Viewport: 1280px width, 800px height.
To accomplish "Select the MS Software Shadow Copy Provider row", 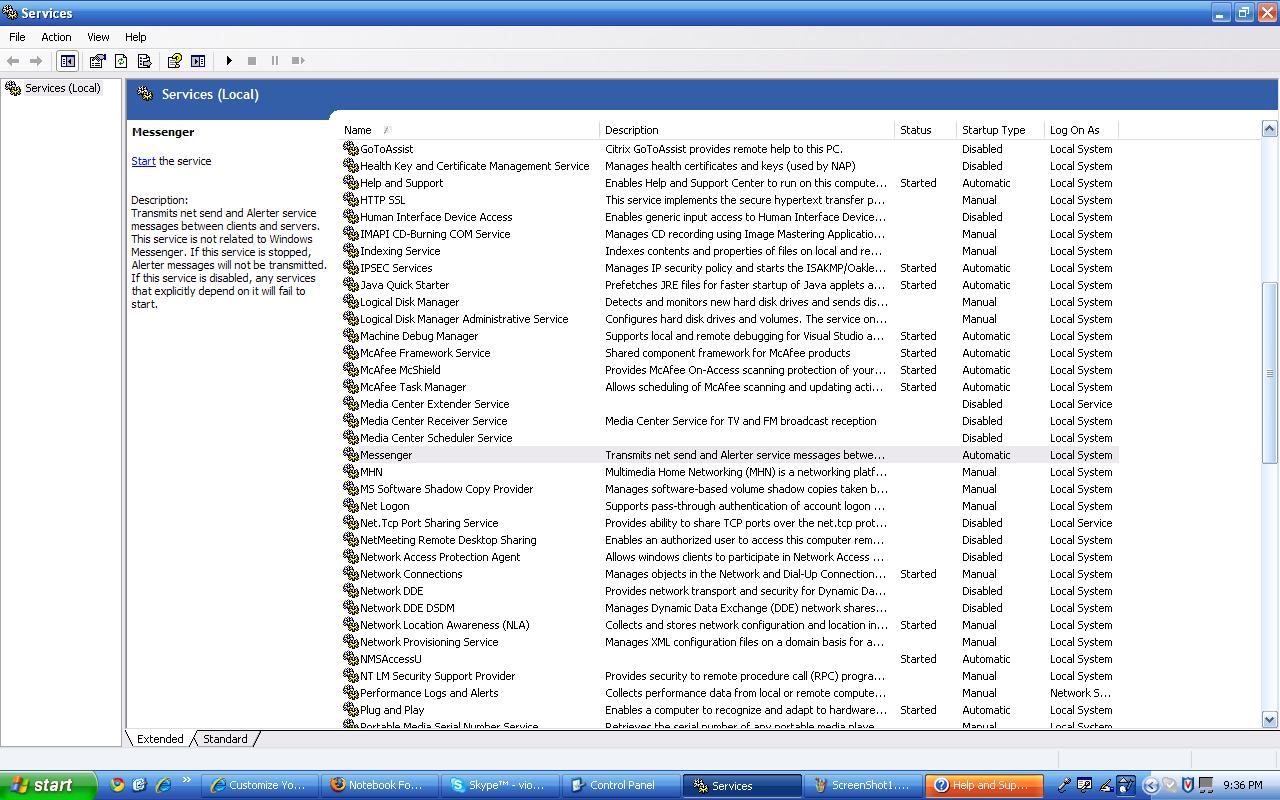I will coord(729,488).
